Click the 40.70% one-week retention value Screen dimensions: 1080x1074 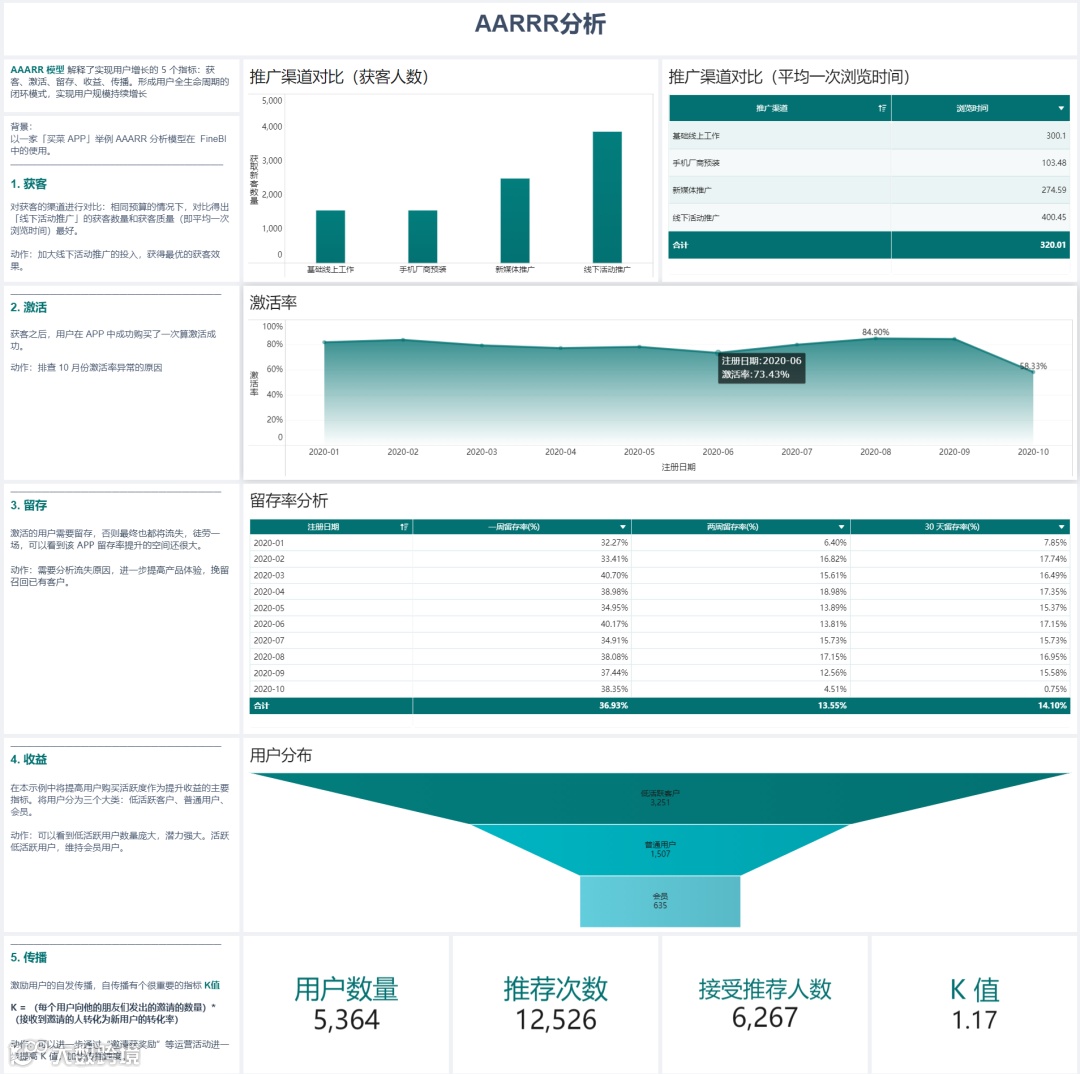click(x=614, y=575)
